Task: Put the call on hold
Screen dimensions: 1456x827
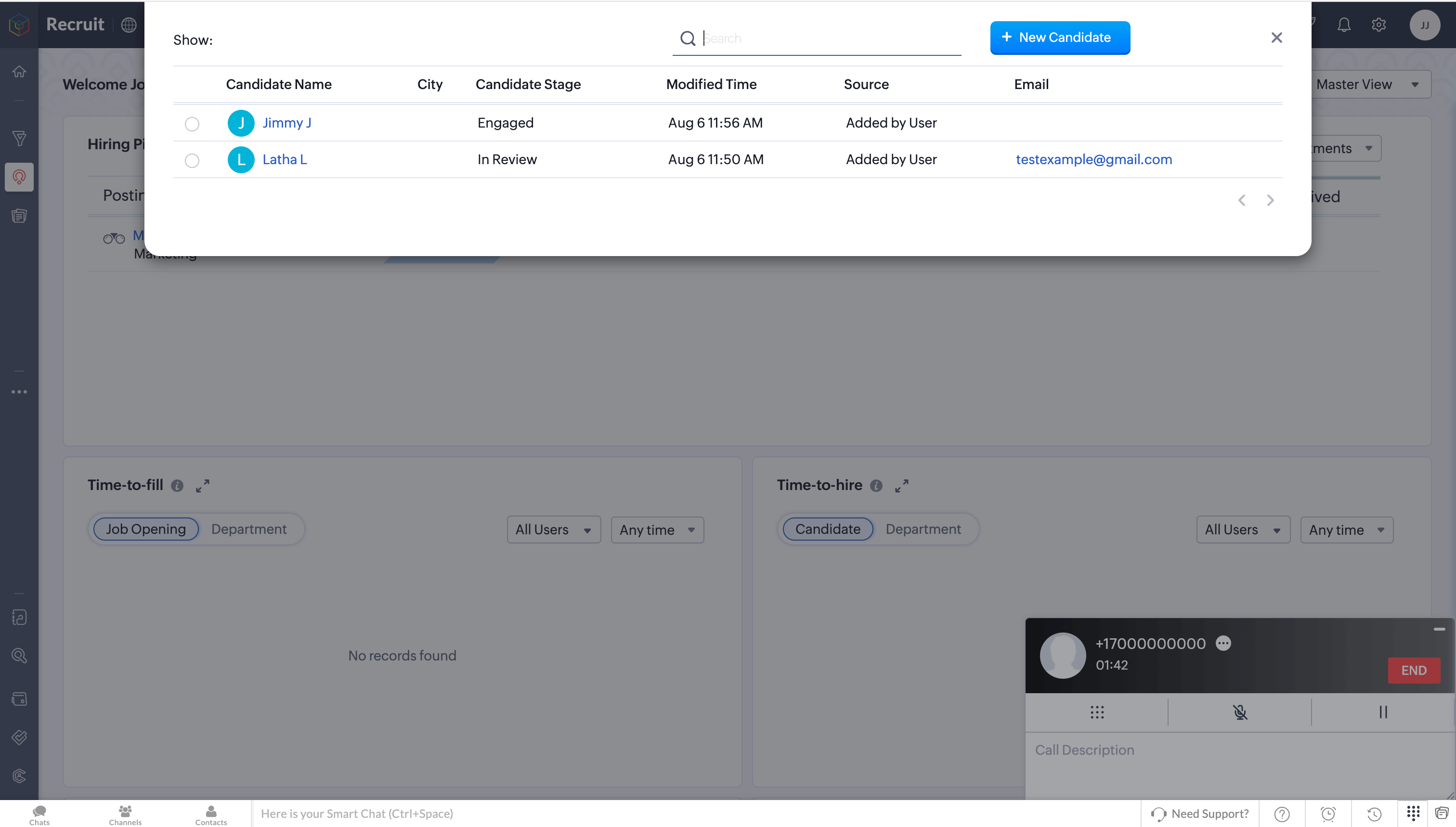Action: [1383, 712]
